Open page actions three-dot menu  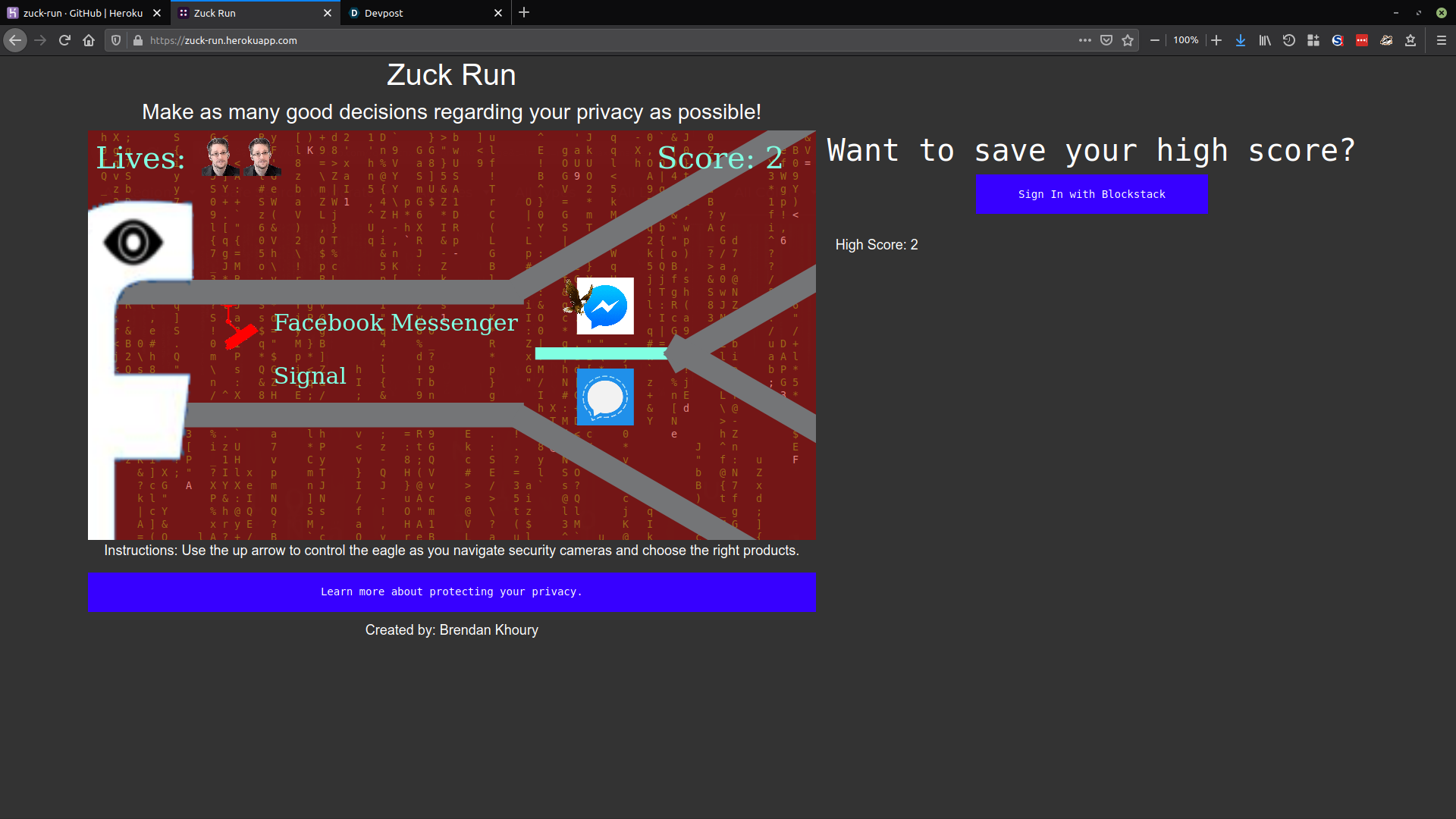point(1085,40)
